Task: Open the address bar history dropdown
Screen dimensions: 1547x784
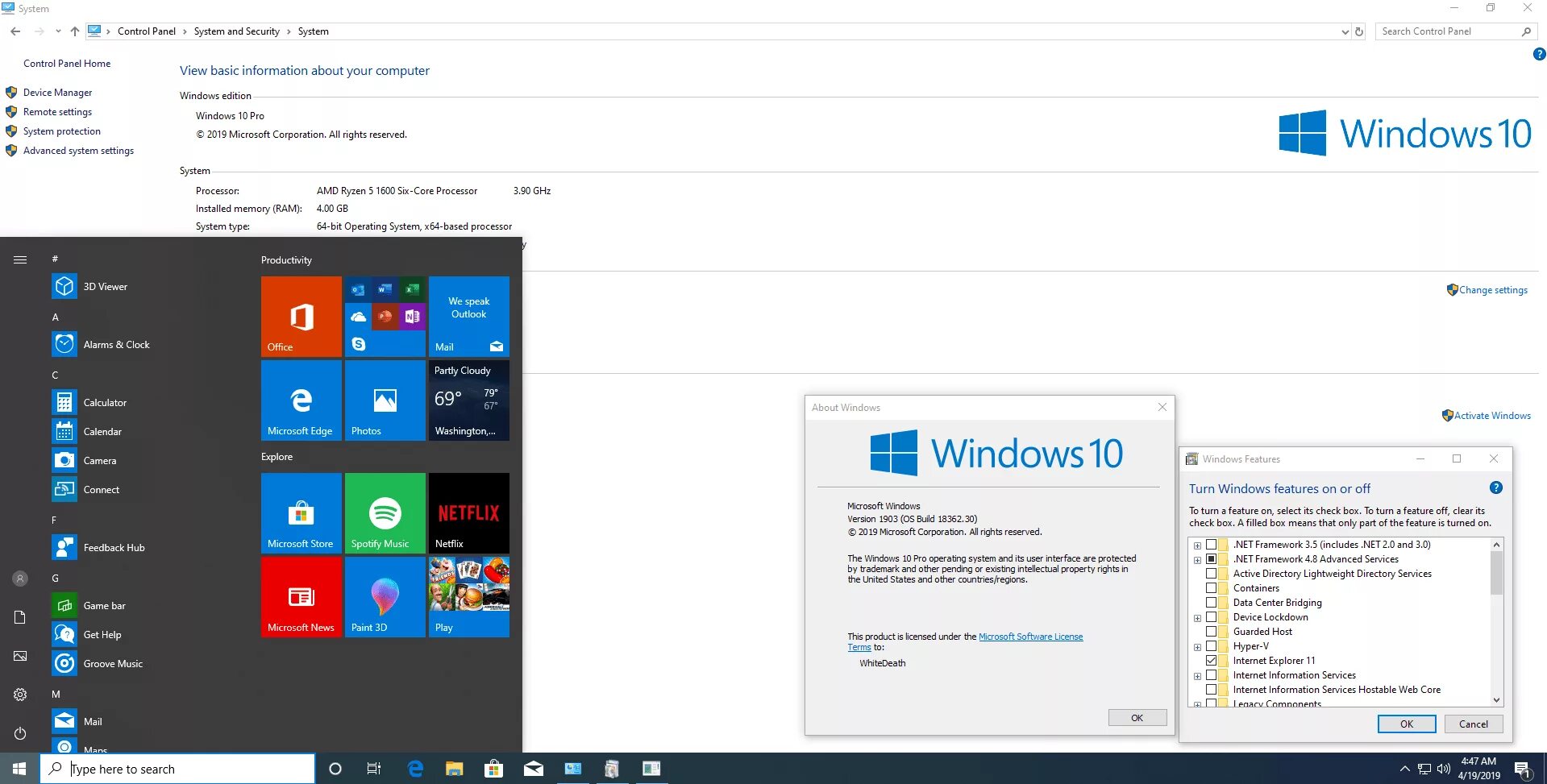Action: point(1345,32)
